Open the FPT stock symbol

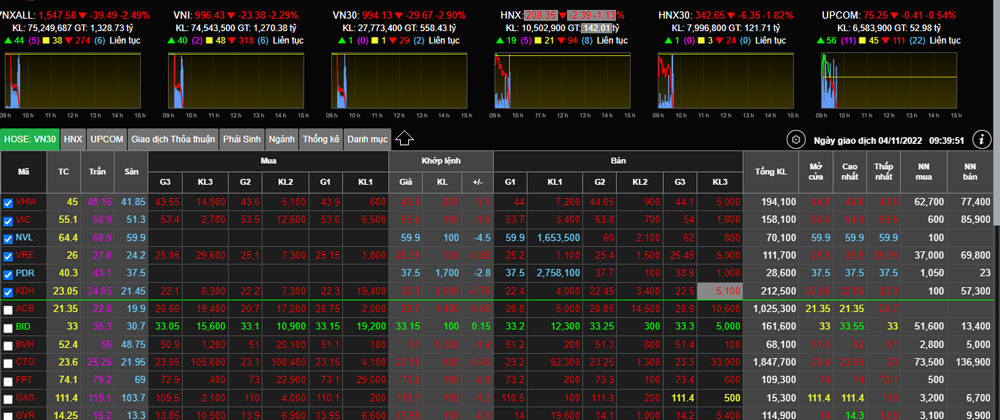coord(25,381)
